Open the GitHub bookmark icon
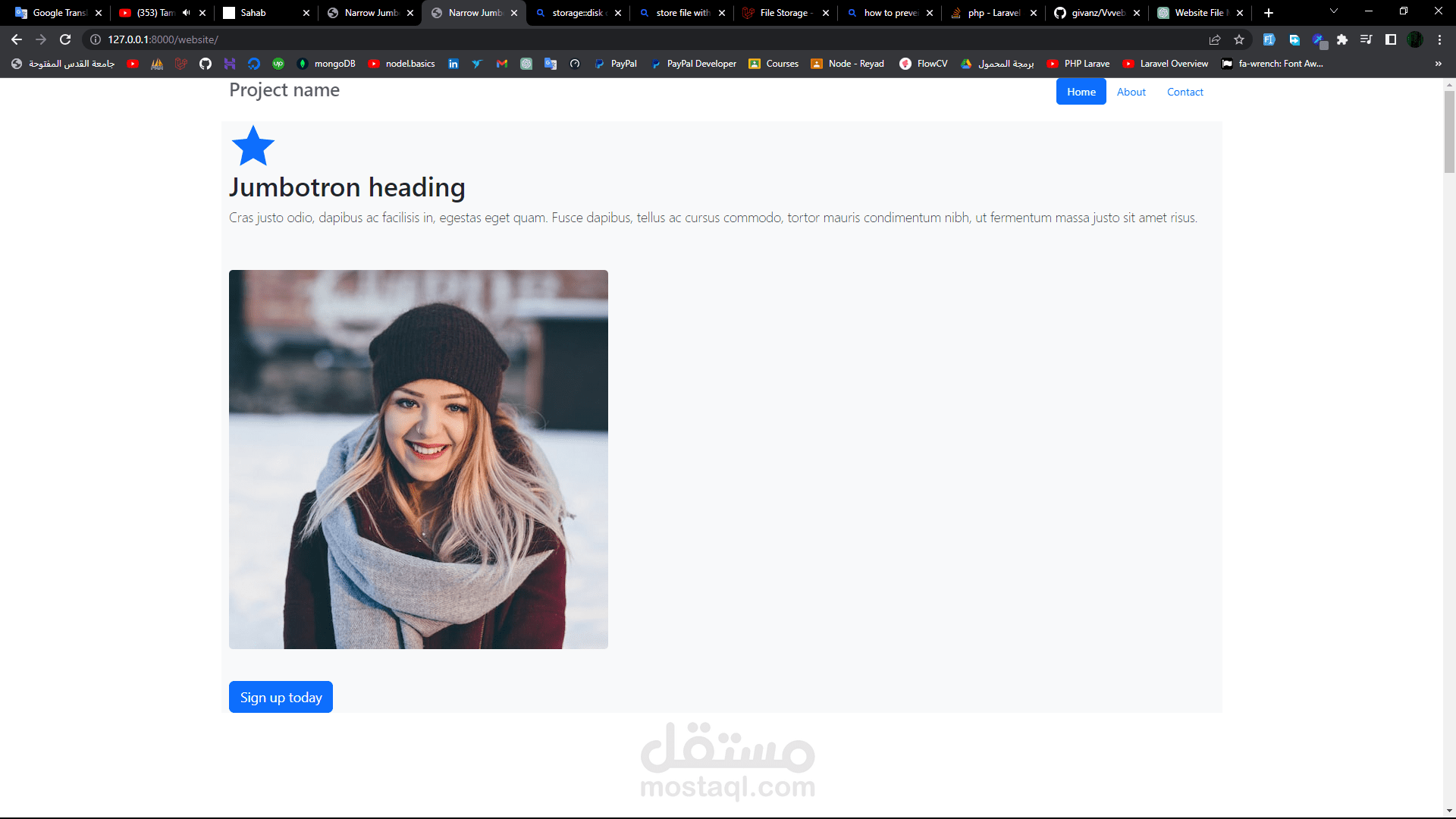Screen dimensions: 1456x819 [x=206, y=64]
